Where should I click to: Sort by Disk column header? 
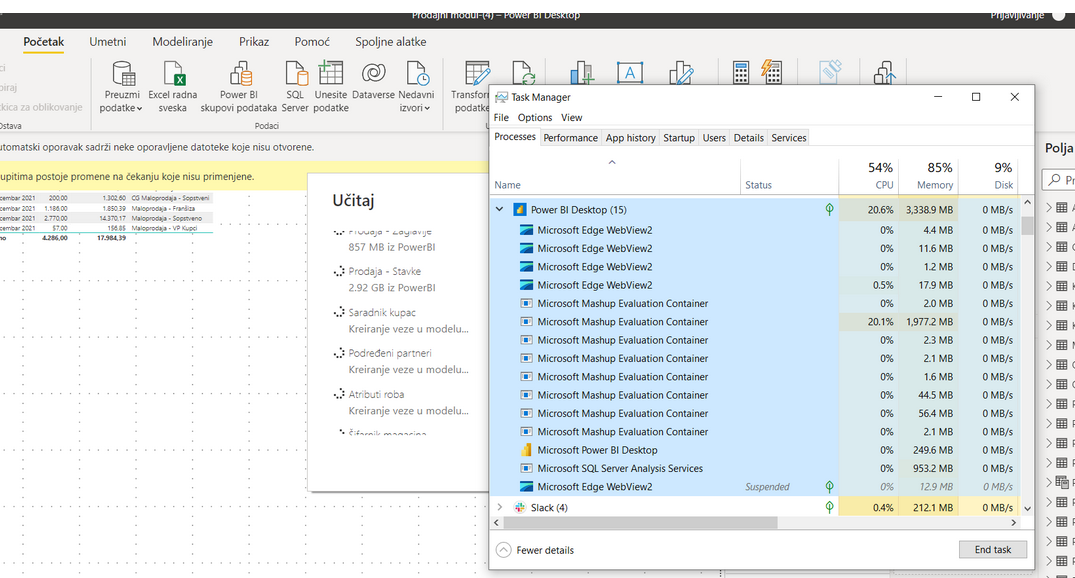(988, 176)
